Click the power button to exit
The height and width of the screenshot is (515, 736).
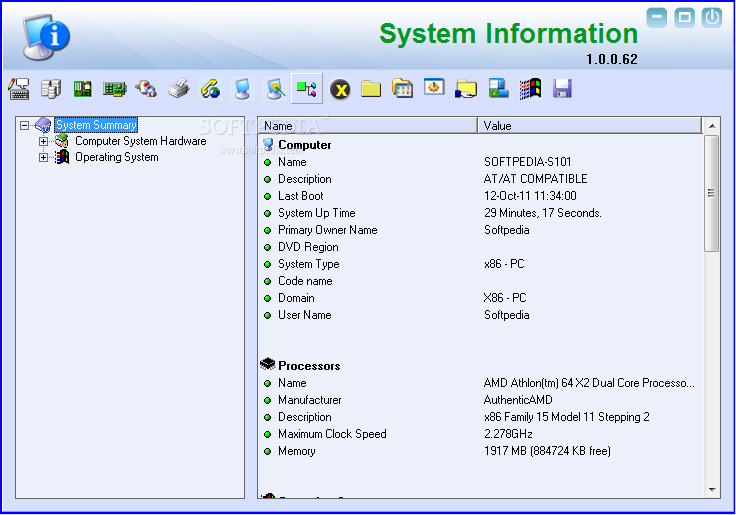712,18
